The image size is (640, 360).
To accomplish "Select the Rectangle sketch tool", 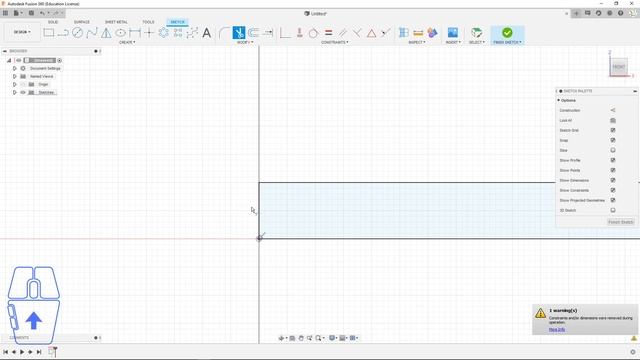I will 49,33.
